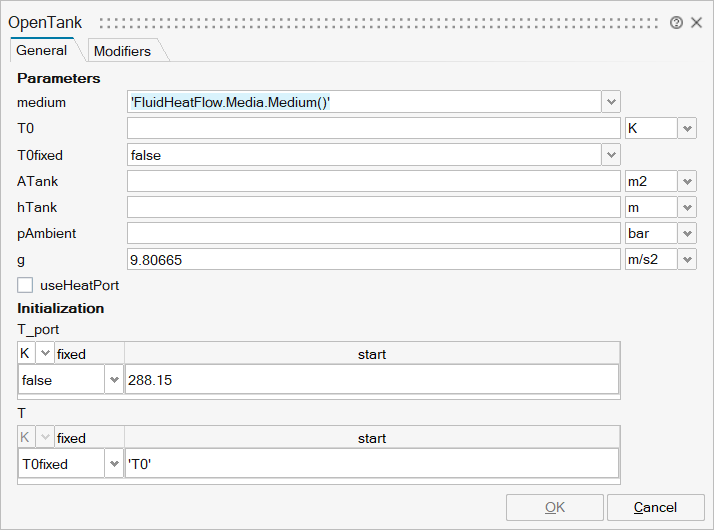Select the General tab

tap(42, 50)
